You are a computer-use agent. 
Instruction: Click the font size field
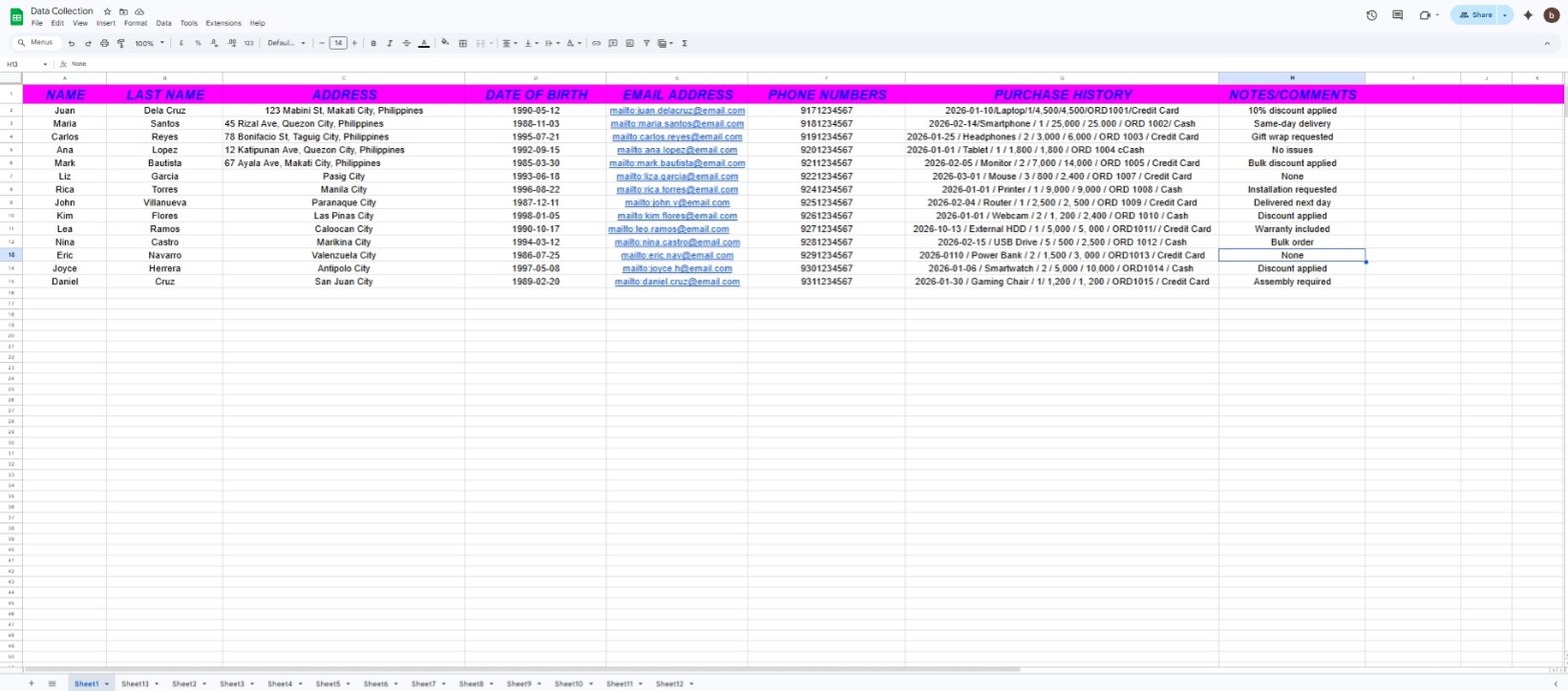tap(338, 43)
